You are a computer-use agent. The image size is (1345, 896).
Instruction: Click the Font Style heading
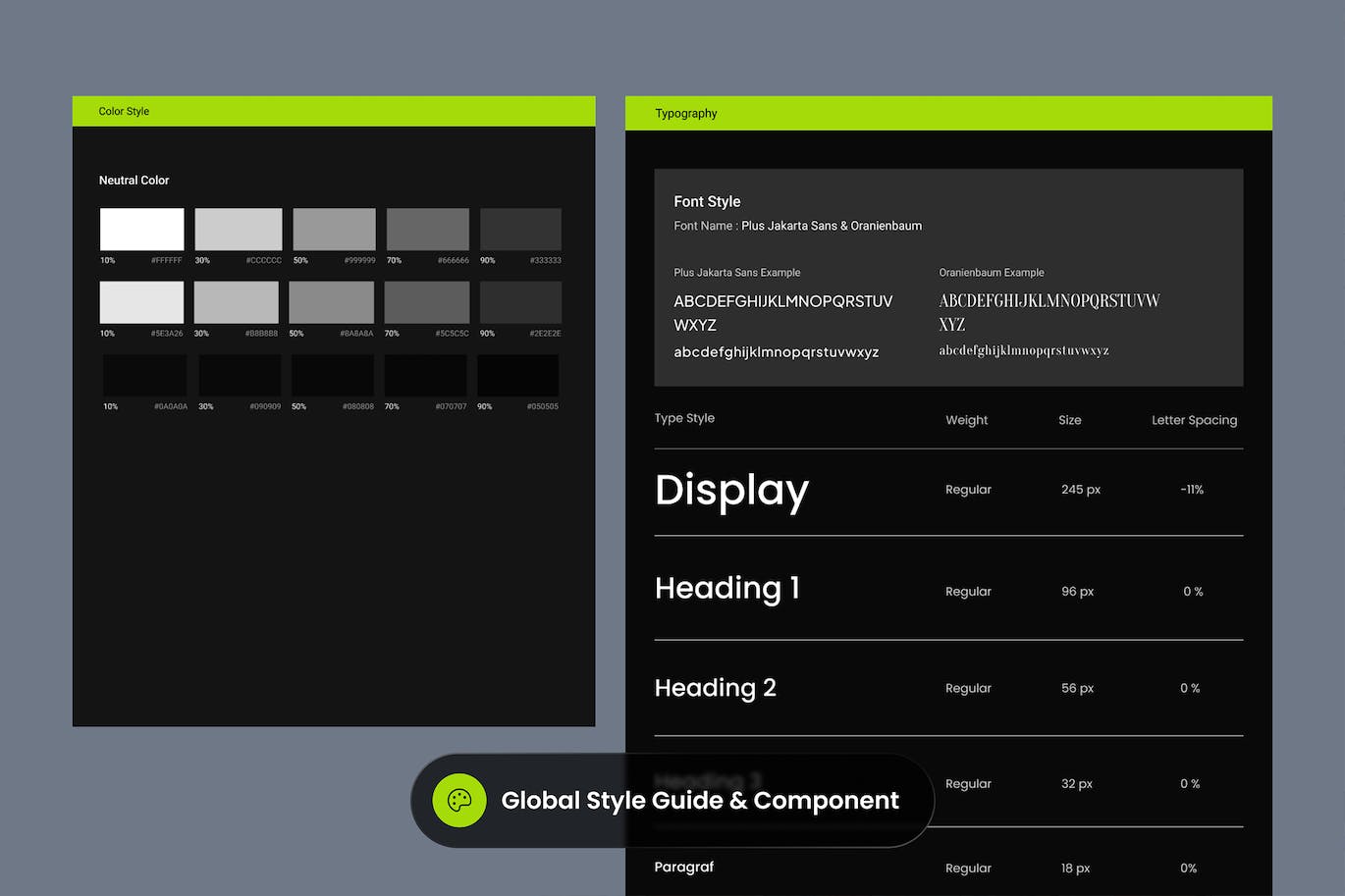(x=707, y=201)
